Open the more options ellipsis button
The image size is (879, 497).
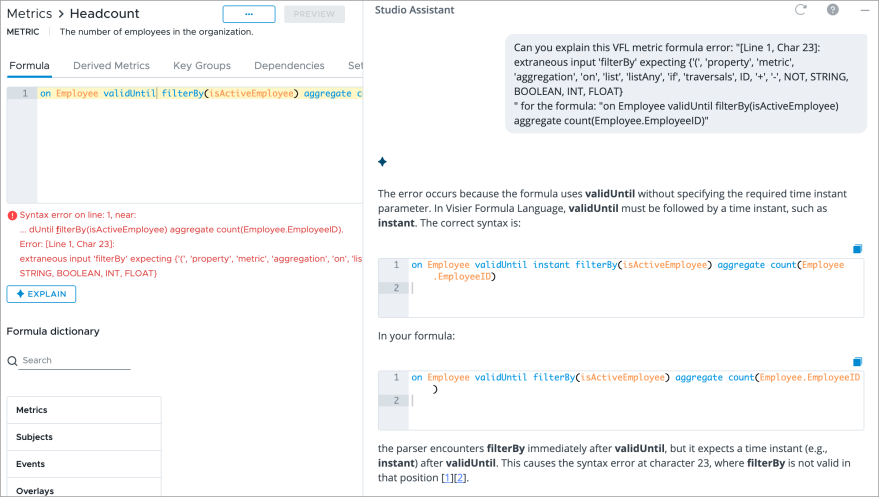tap(249, 14)
